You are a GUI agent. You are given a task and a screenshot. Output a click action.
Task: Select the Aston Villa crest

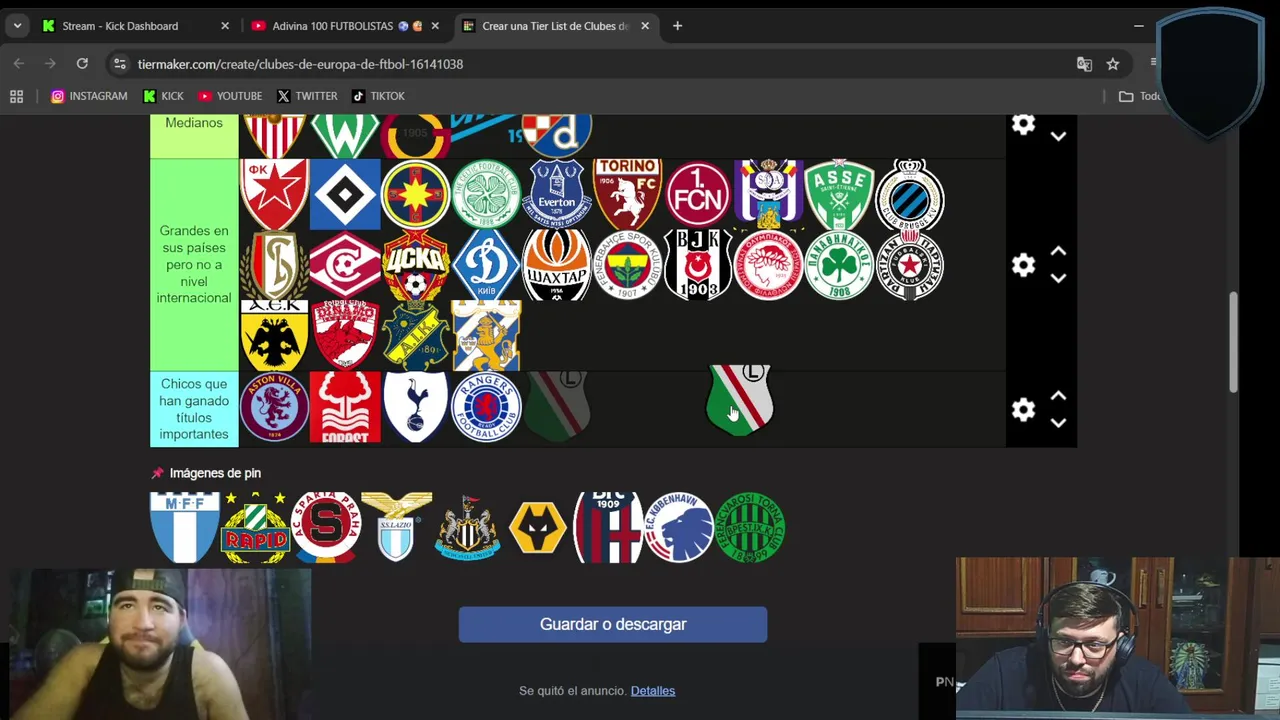274,407
